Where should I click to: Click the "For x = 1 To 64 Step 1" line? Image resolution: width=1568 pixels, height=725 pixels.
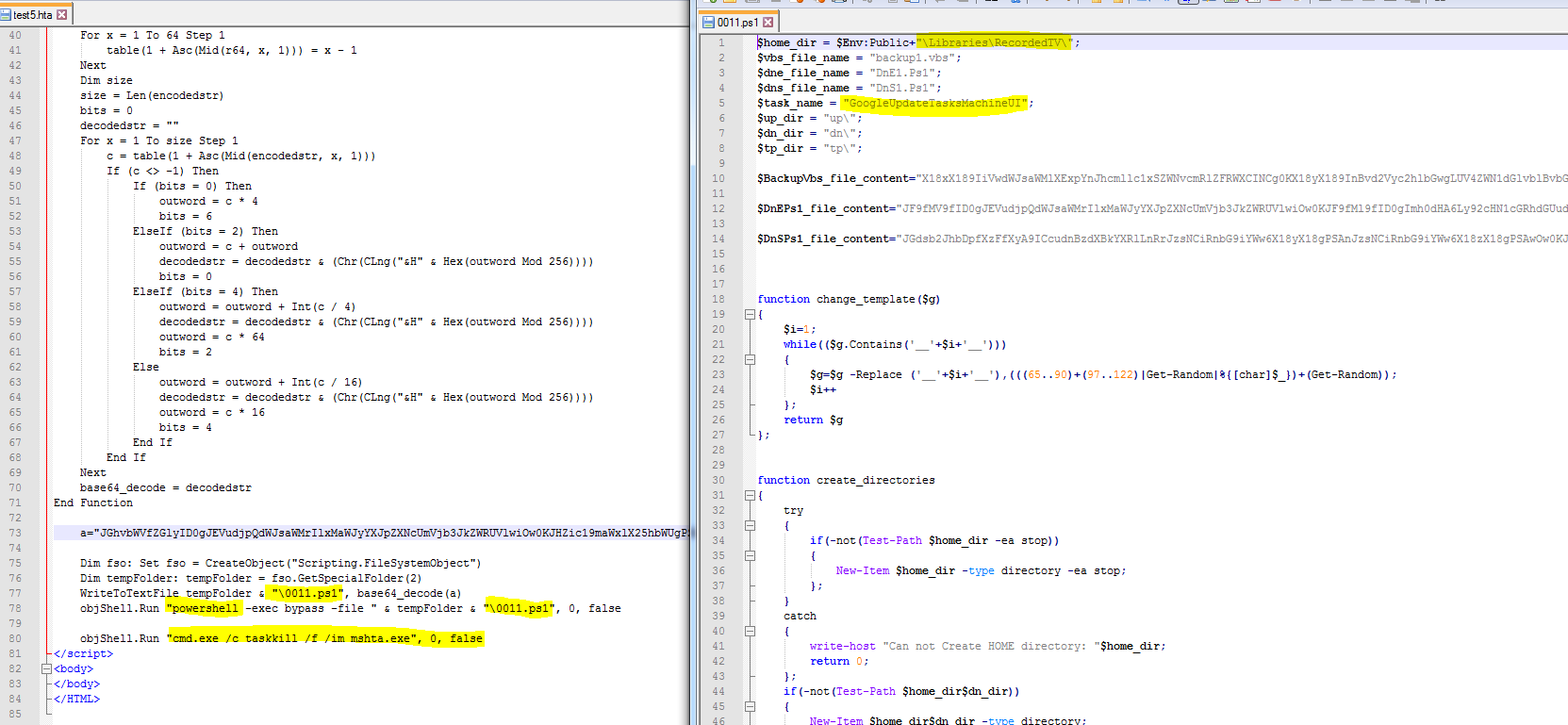[153, 35]
